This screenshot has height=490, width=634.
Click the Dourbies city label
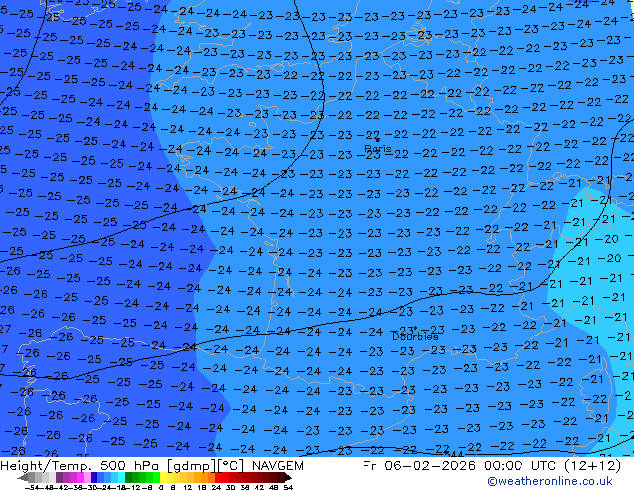pos(415,336)
